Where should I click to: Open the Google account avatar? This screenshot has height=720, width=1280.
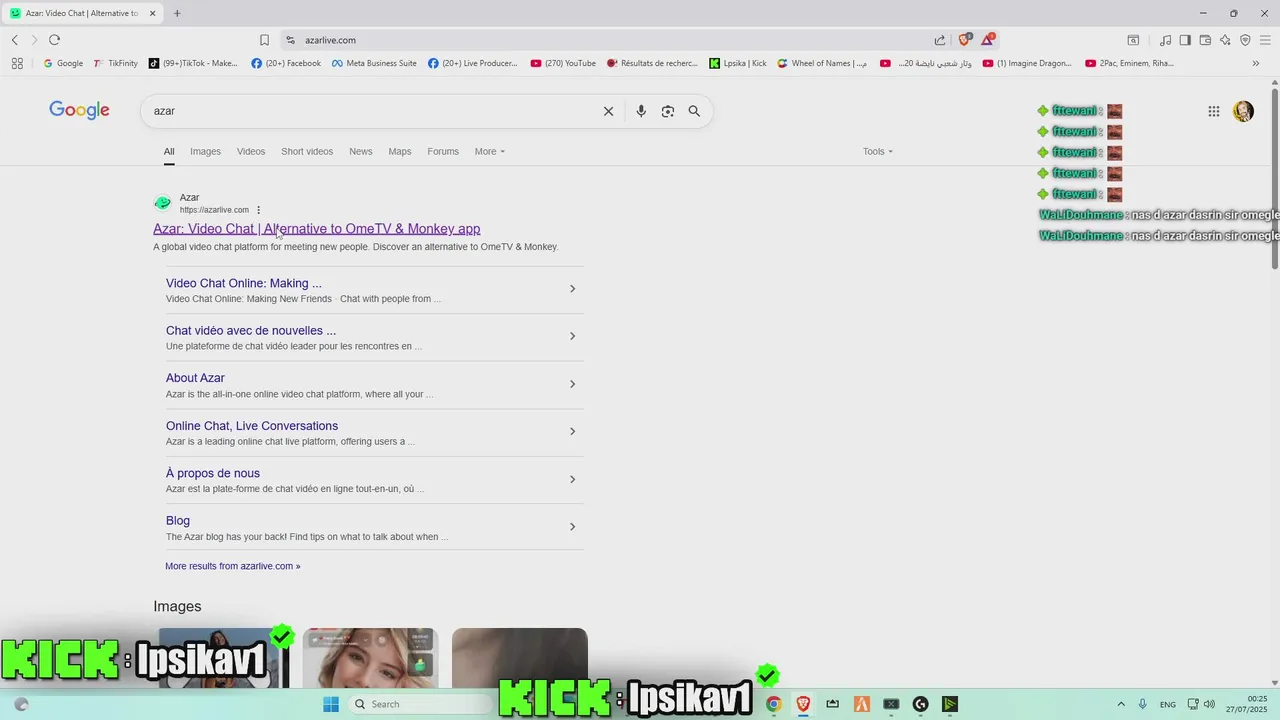pos(1243,111)
